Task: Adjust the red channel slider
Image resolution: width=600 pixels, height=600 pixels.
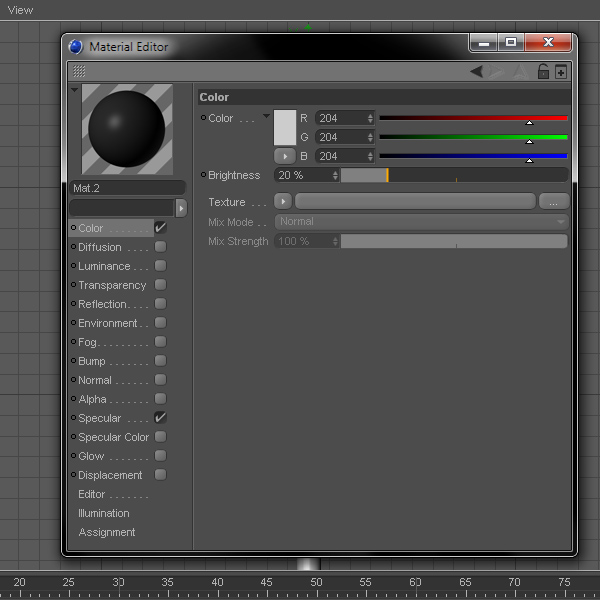Action: pos(473,119)
